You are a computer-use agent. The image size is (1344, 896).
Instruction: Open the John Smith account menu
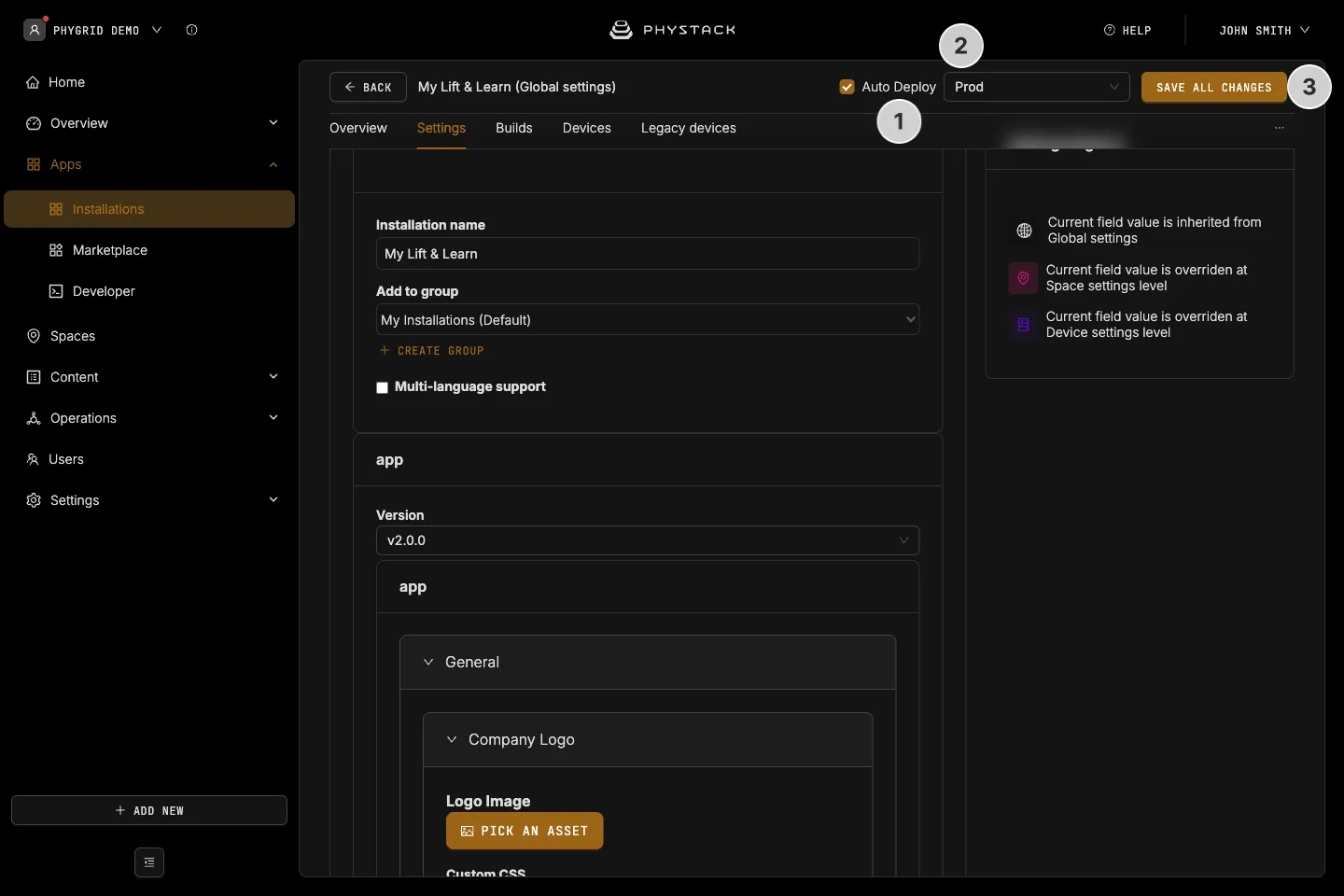(1265, 30)
